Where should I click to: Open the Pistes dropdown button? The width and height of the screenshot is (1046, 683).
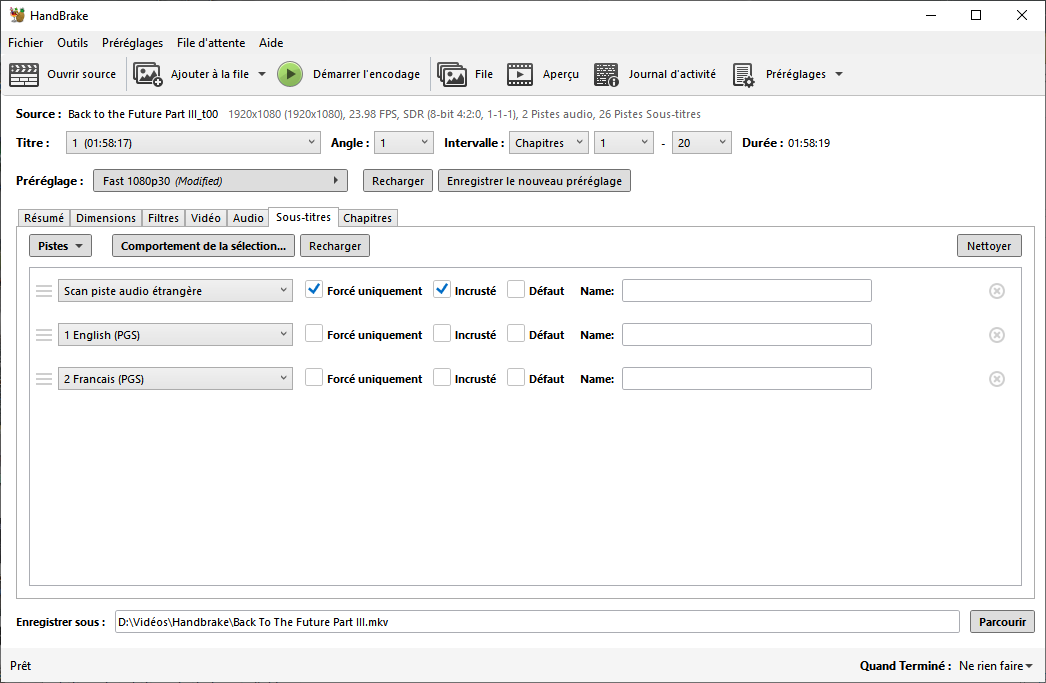(x=60, y=246)
